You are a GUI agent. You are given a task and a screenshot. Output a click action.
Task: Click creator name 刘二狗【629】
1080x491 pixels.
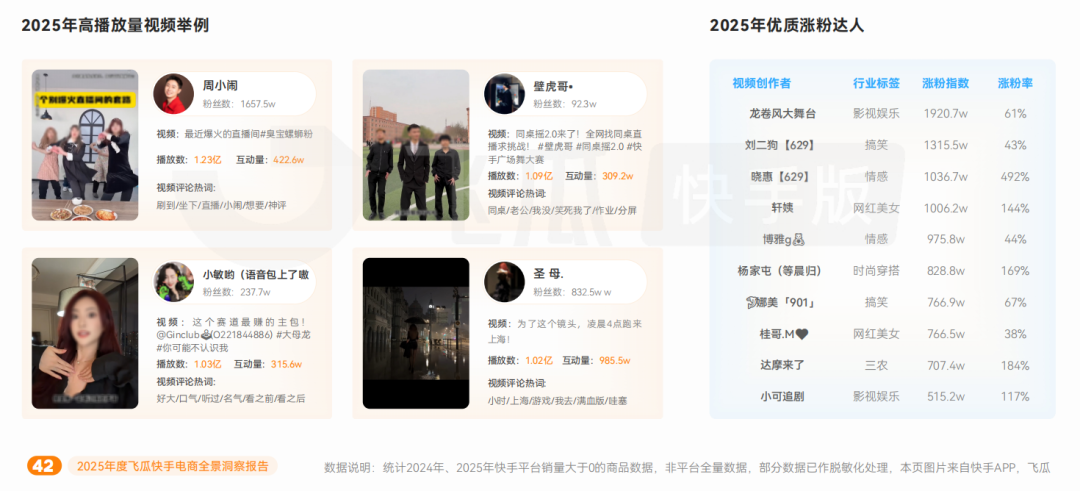(x=781, y=145)
